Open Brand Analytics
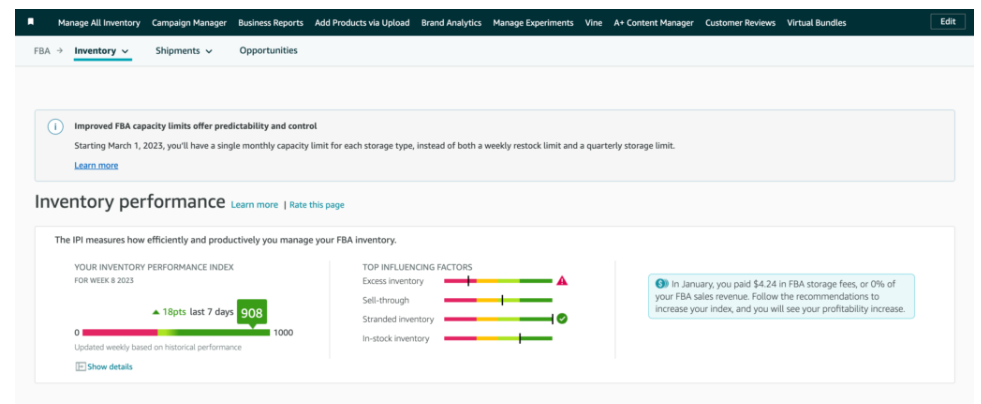981x404 pixels. point(451,23)
